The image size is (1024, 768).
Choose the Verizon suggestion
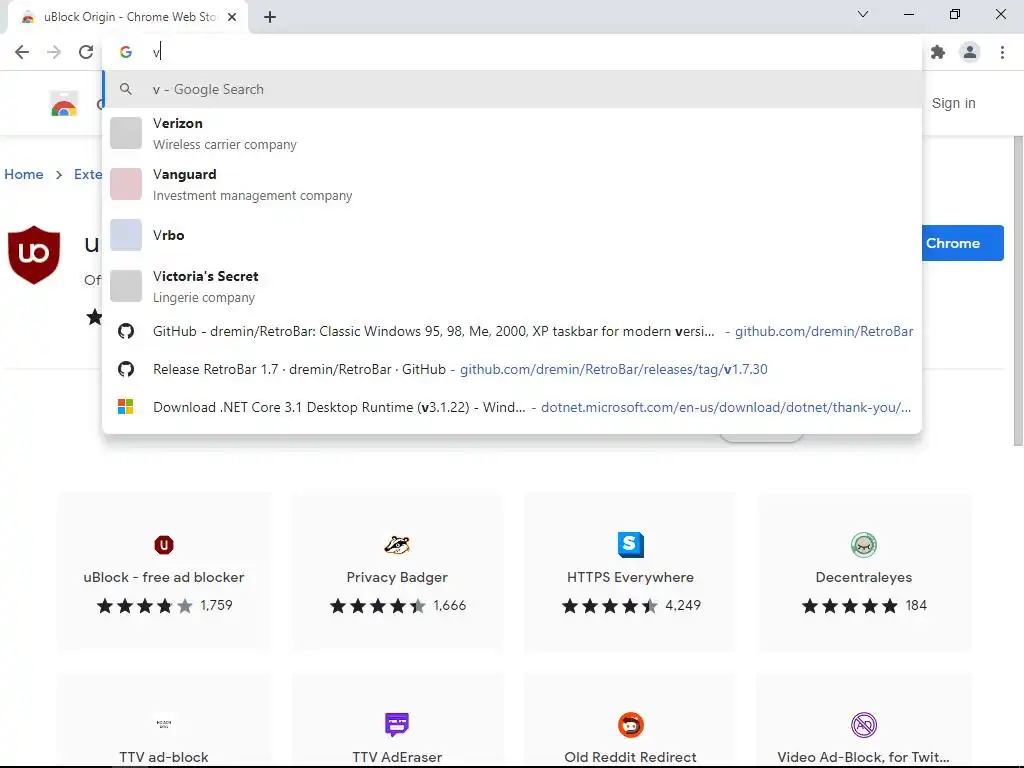(x=512, y=133)
